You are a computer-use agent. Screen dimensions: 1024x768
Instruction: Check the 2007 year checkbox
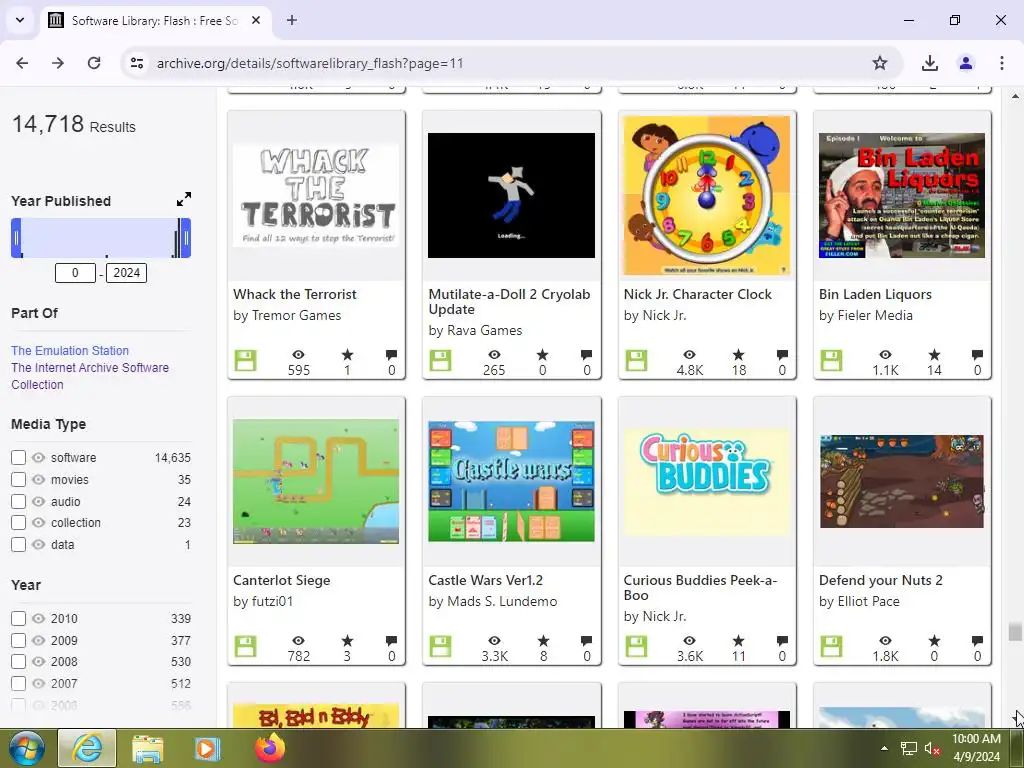coord(18,684)
